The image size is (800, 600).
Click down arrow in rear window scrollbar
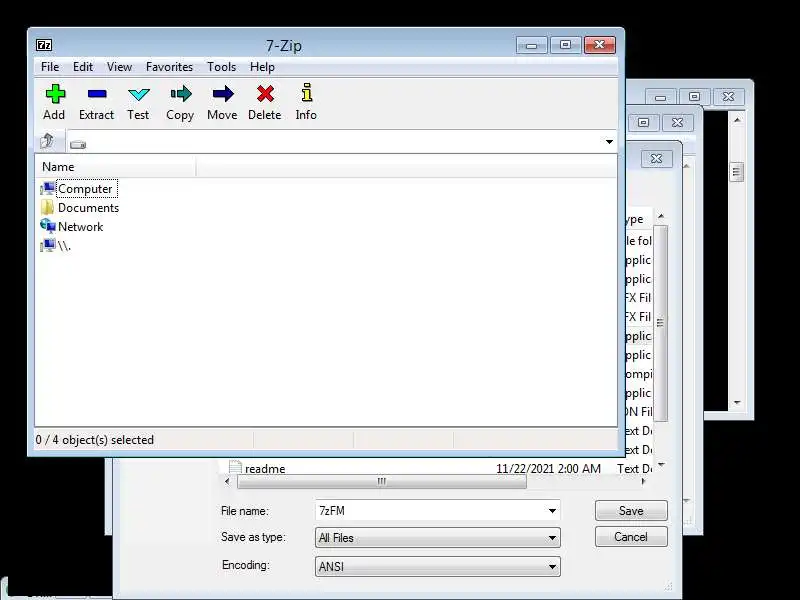tap(737, 403)
